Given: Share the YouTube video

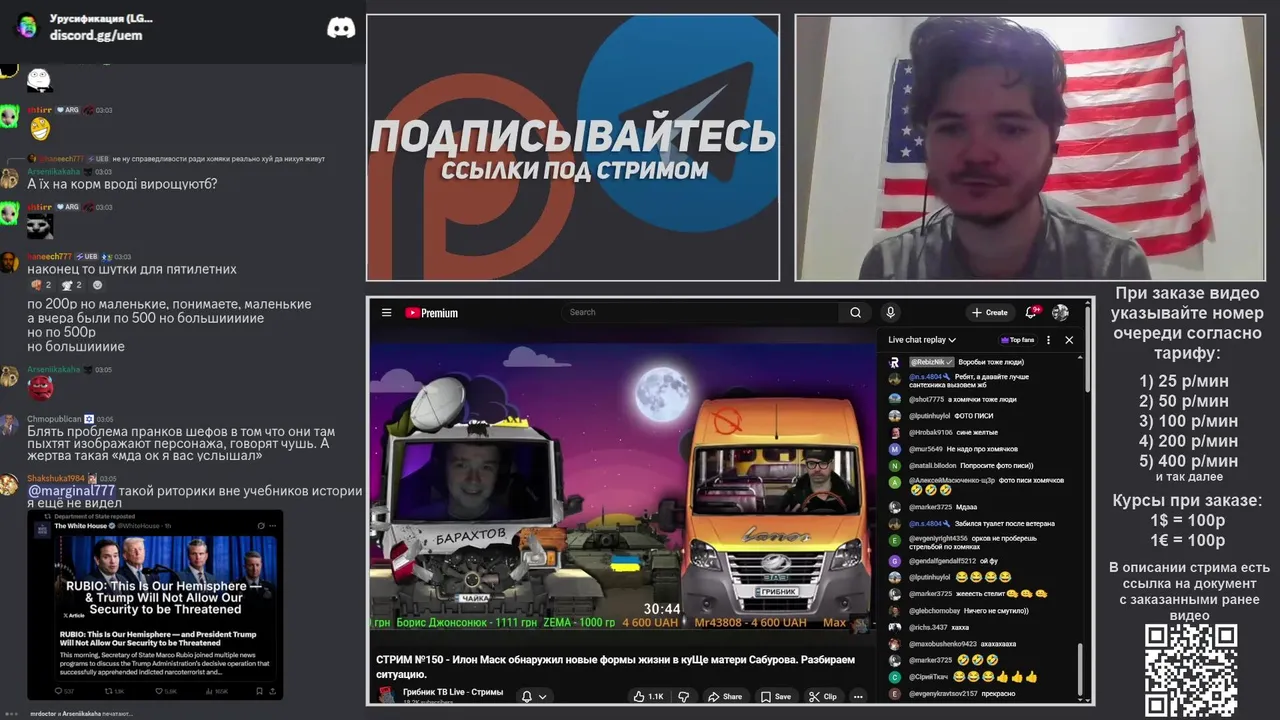Looking at the screenshot, I should 725,696.
